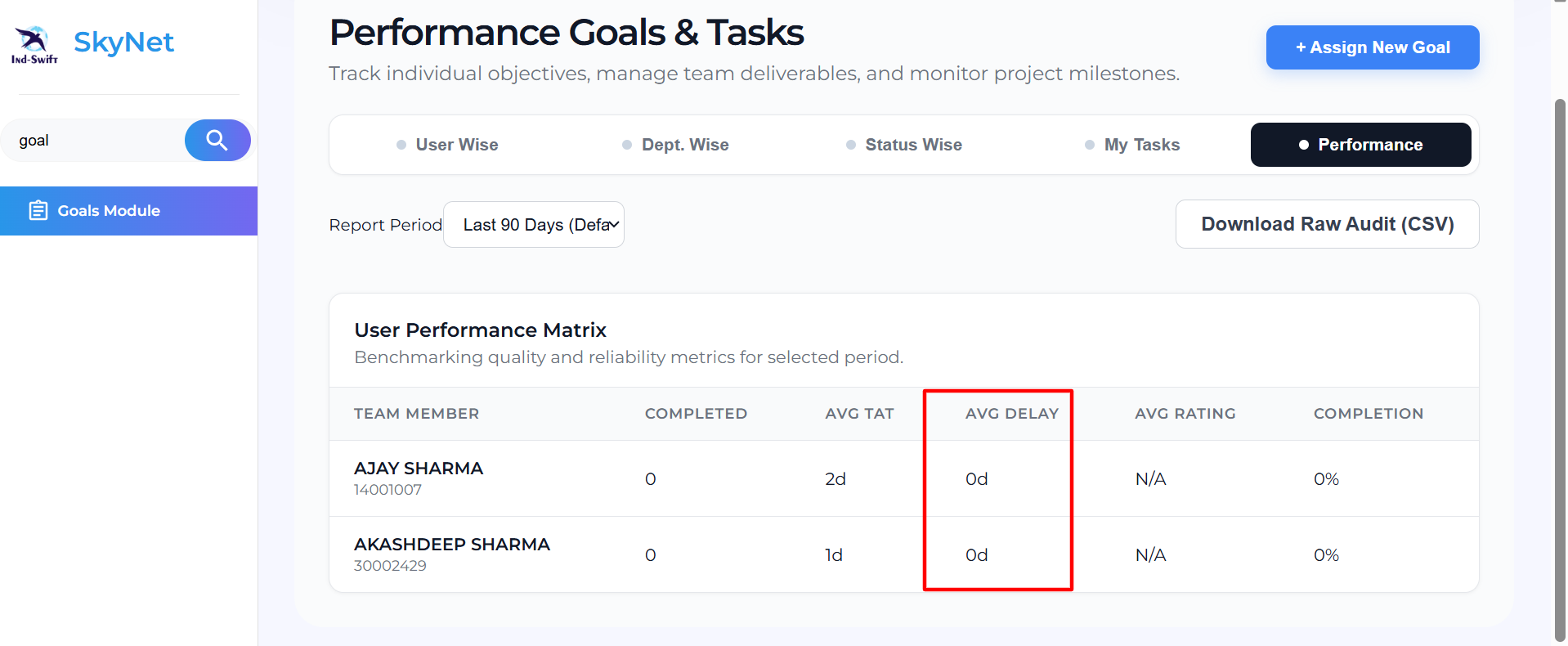This screenshot has width=1568, height=646.
Task: Click the SkyNet brand title
Action: 123,42
